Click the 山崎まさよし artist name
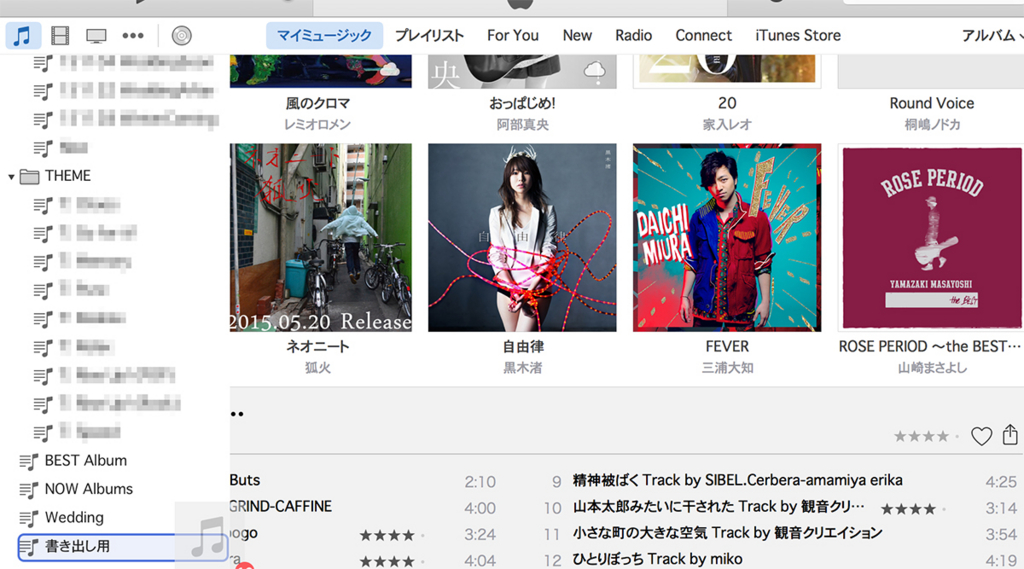 pos(932,368)
